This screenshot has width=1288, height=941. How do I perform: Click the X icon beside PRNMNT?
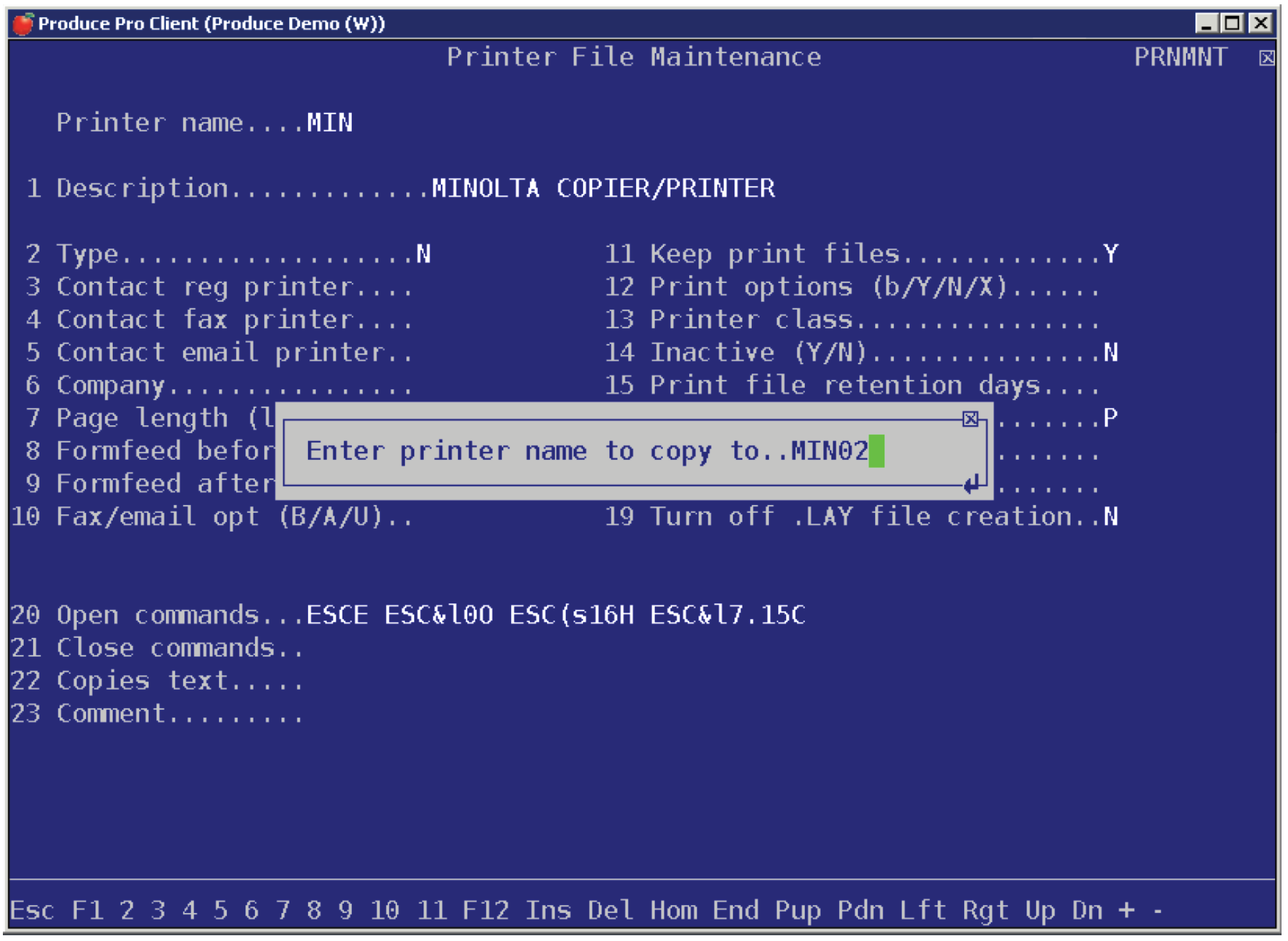point(1266,58)
